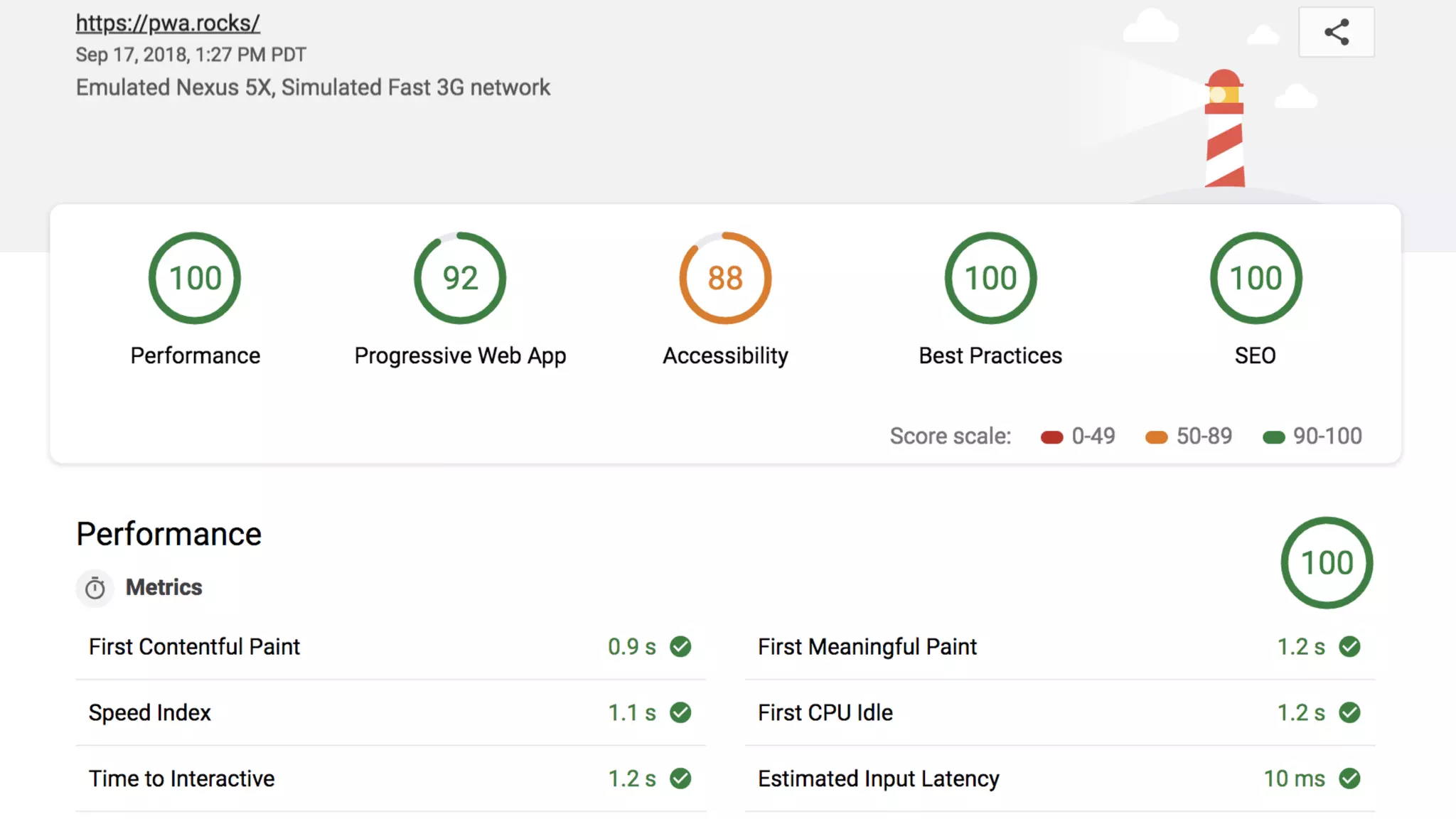The height and width of the screenshot is (819, 1456).
Task: Select the Progressive Web App 92 gauge
Action: (460, 278)
